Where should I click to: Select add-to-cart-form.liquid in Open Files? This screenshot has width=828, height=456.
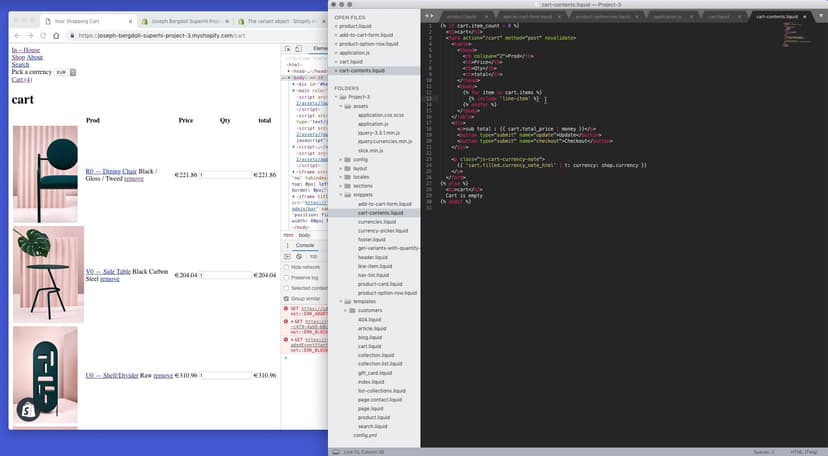pyautogui.click(x=366, y=35)
